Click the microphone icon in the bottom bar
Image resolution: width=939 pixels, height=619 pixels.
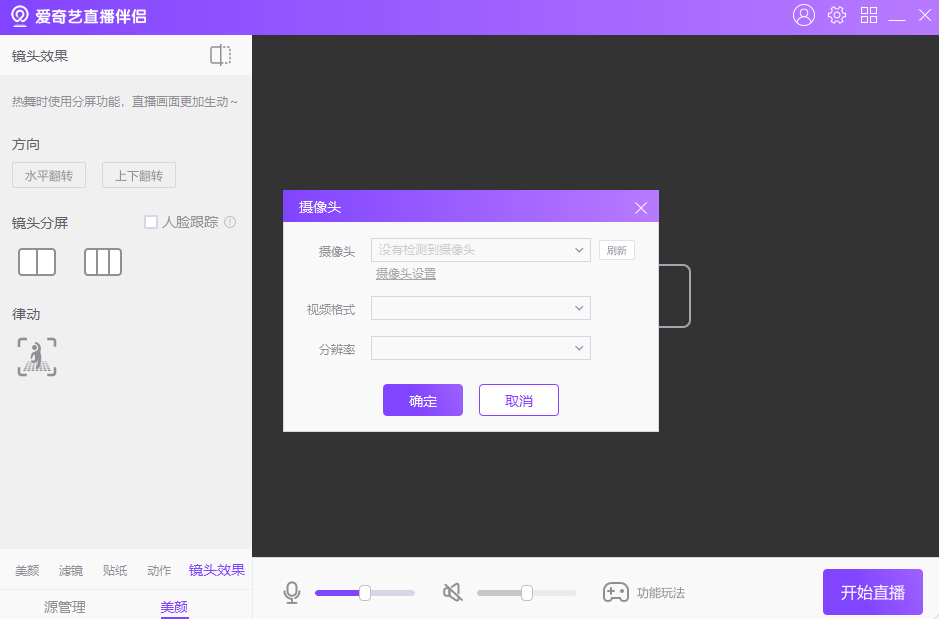coord(291,592)
